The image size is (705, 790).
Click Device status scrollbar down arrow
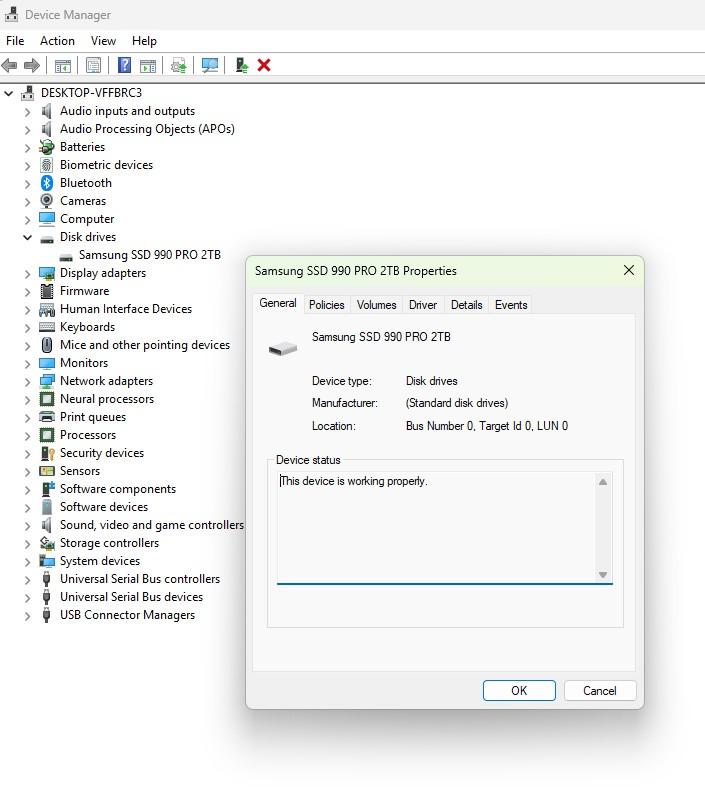click(x=603, y=574)
